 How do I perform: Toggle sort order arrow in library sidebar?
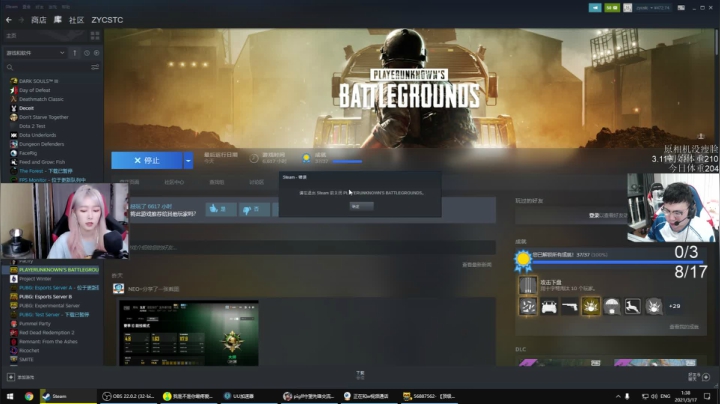pyautogui.click(x=75, y=53)
